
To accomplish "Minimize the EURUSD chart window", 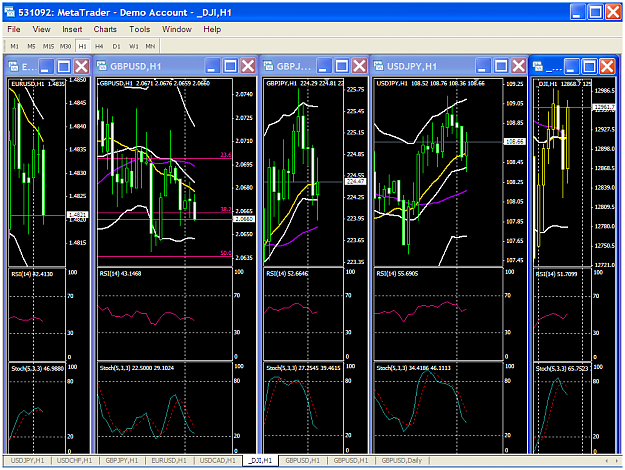I will coord(46,66).
